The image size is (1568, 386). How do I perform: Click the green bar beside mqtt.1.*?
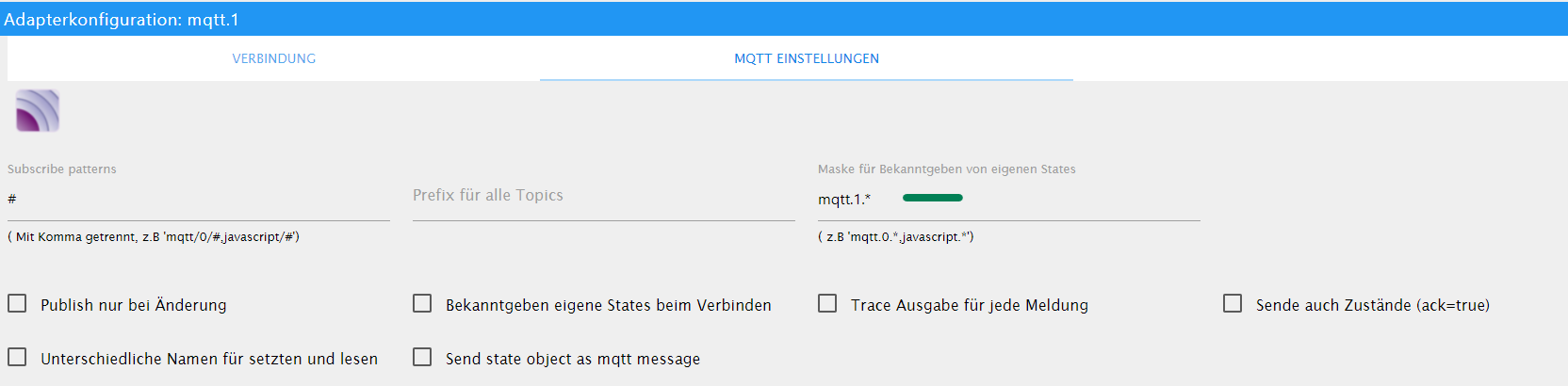click(x=933, y=198)
